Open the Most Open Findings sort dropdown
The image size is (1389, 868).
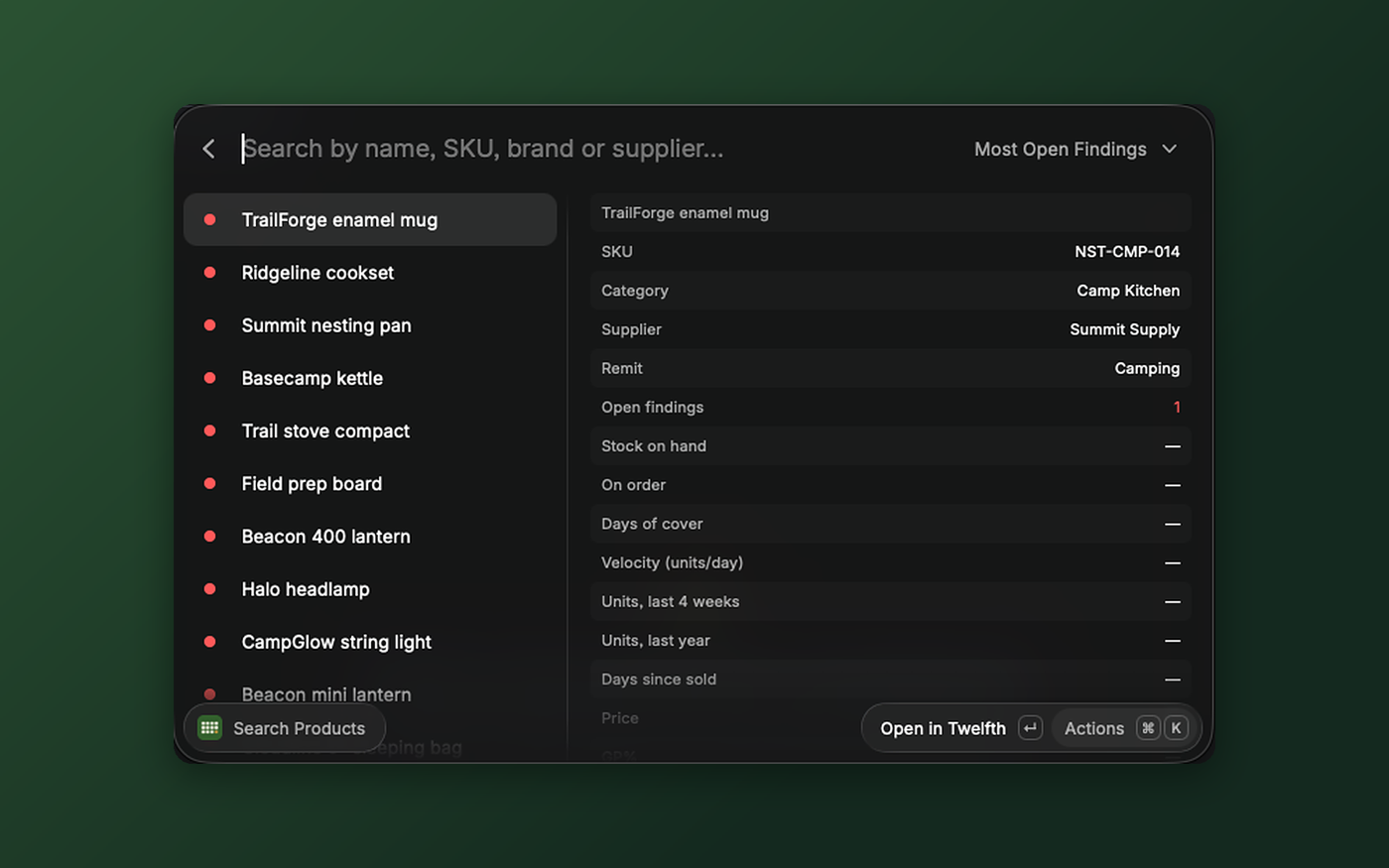click(x=1075, y=149)
